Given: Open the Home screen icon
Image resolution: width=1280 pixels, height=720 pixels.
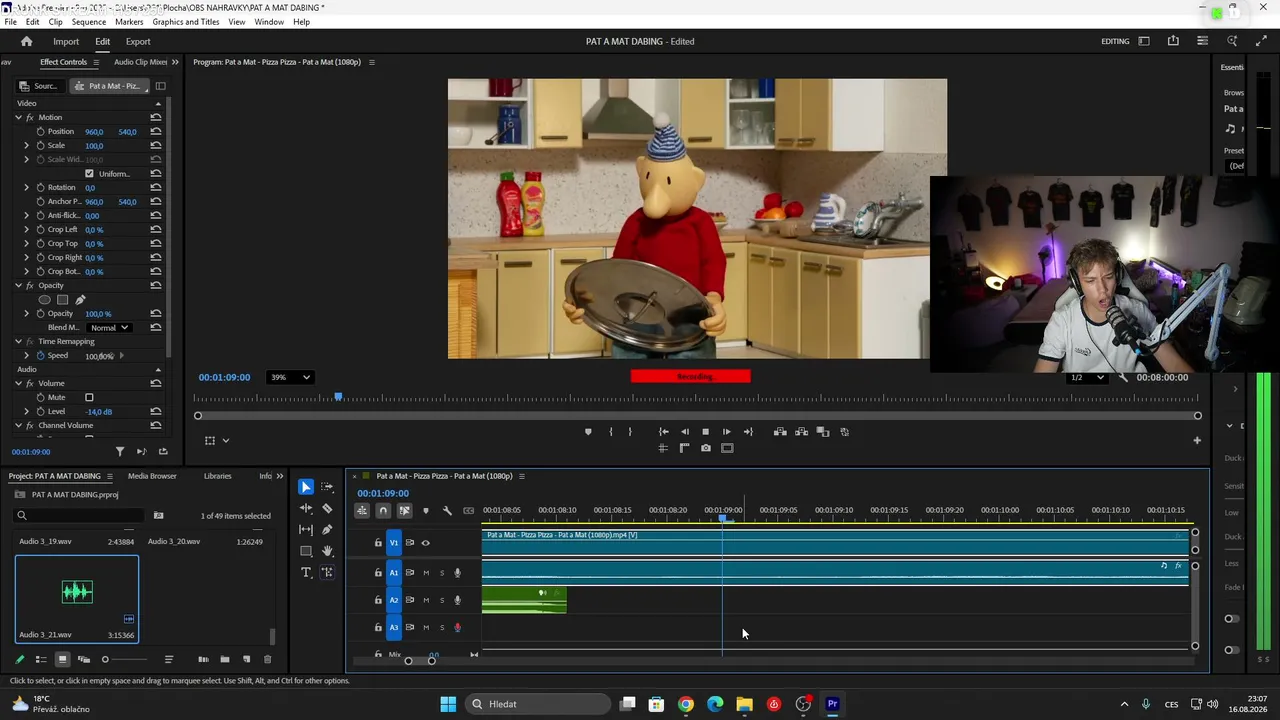Looking at the screenshot, I should [27, 41].
